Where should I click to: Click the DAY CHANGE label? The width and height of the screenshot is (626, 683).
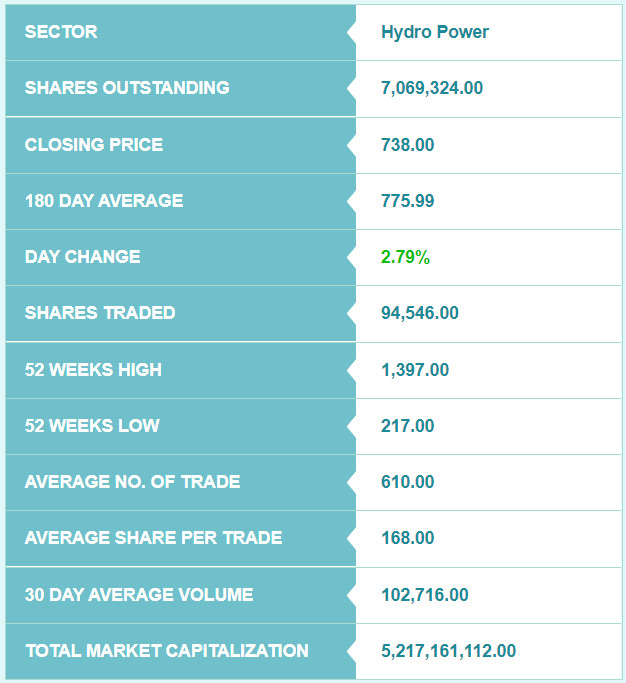tap(83, 257)
